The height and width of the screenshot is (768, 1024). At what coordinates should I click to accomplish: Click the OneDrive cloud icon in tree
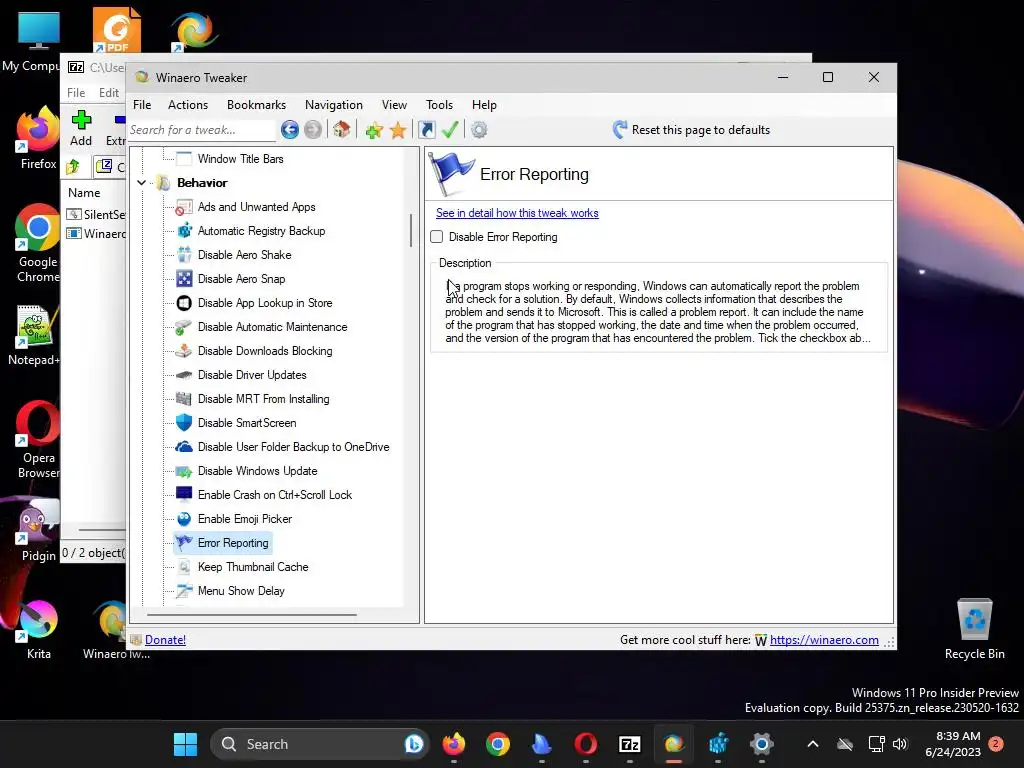184,447
